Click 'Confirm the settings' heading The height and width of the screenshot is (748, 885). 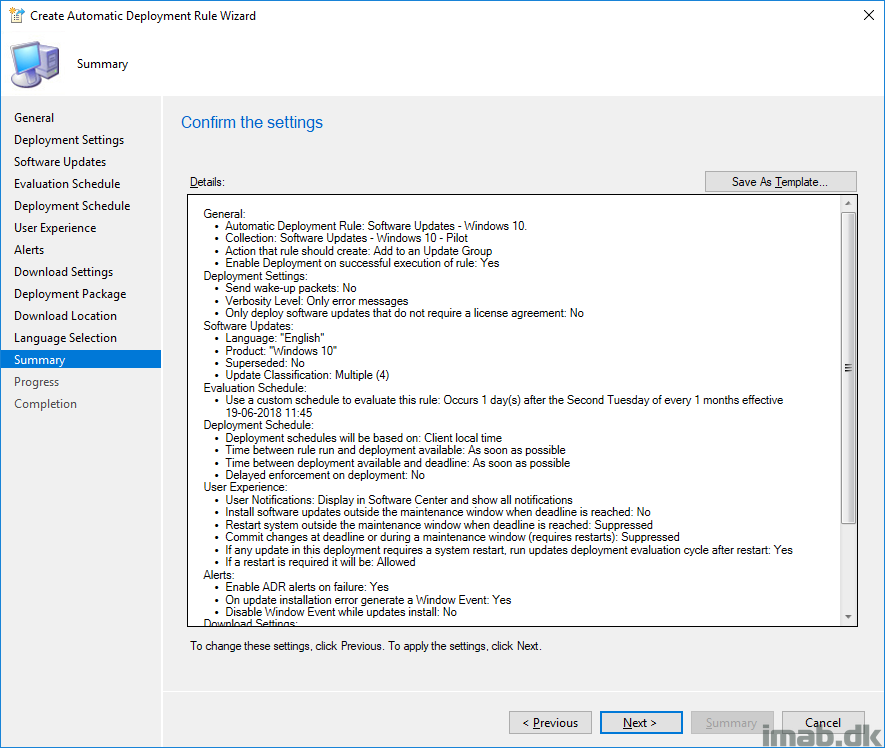pyautogui.click(x=252, y=123)
